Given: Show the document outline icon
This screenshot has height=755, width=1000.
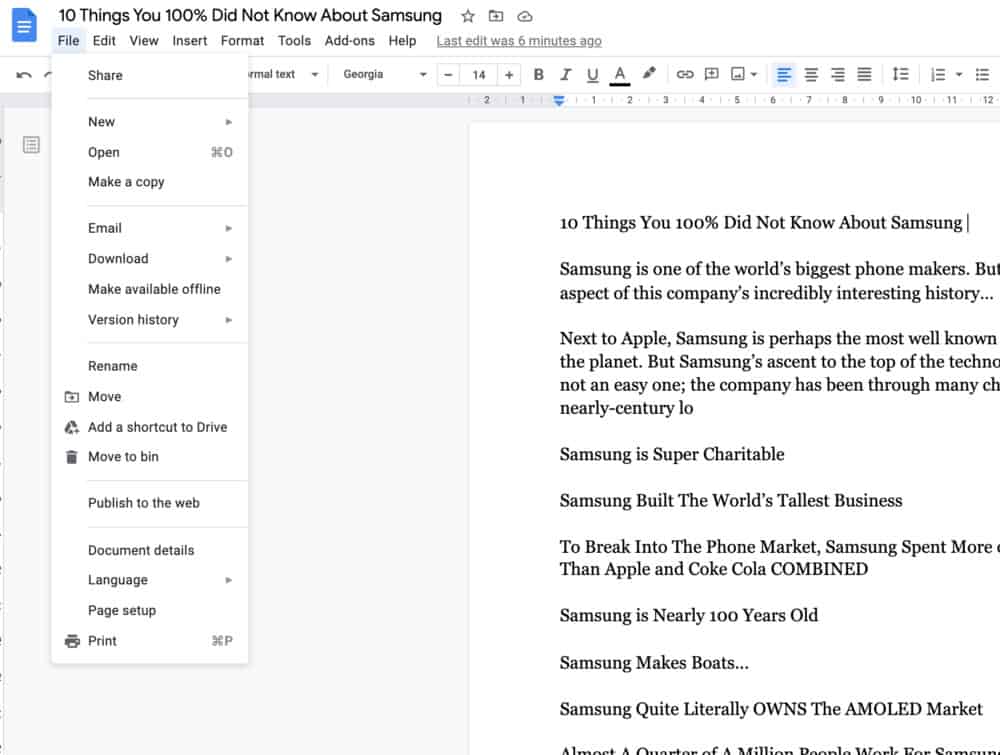Looking at the screenshot, I should tap(31, 145).
